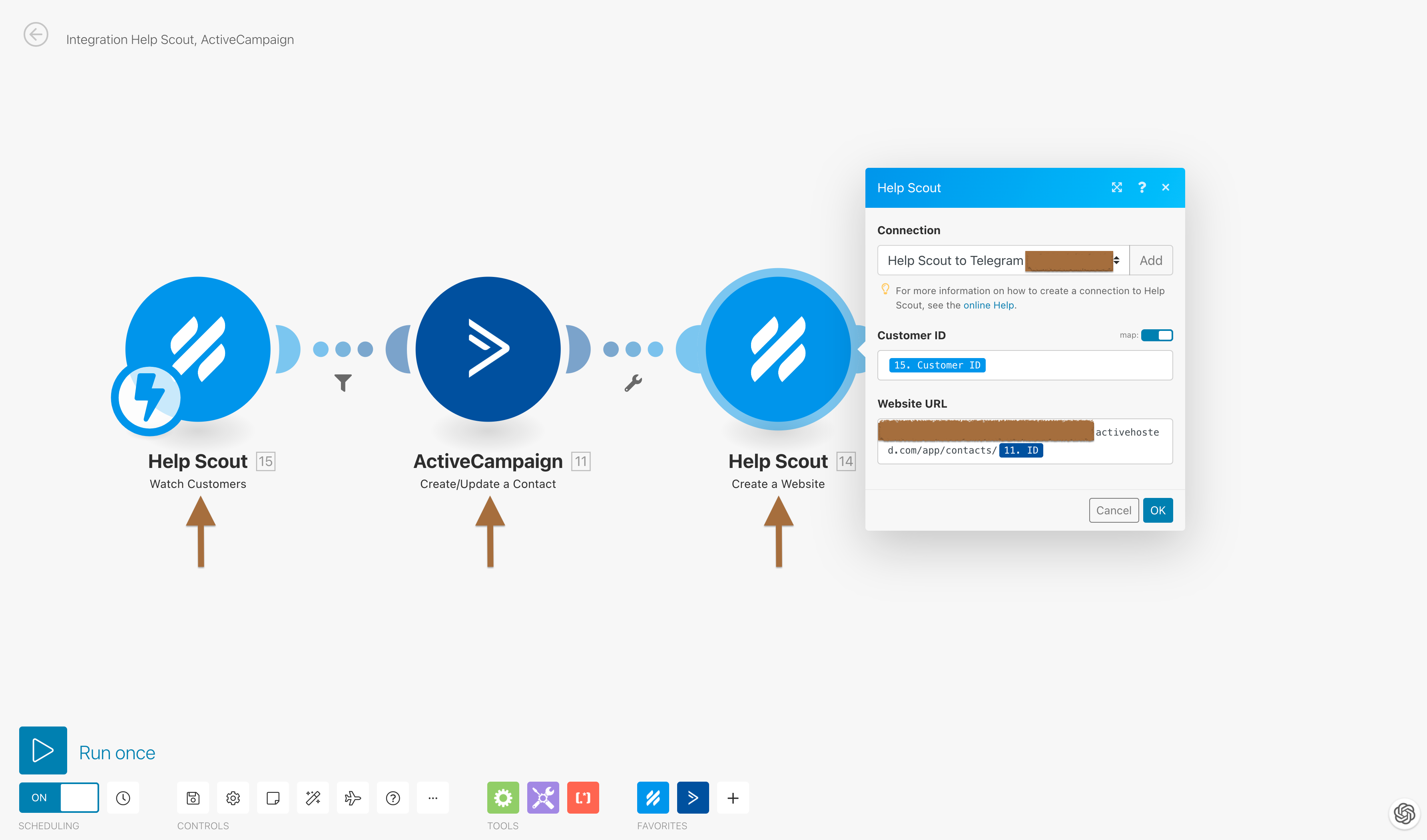Select the 15. Customer ID mapped token
1427x840 pixels.
[937, 365]
